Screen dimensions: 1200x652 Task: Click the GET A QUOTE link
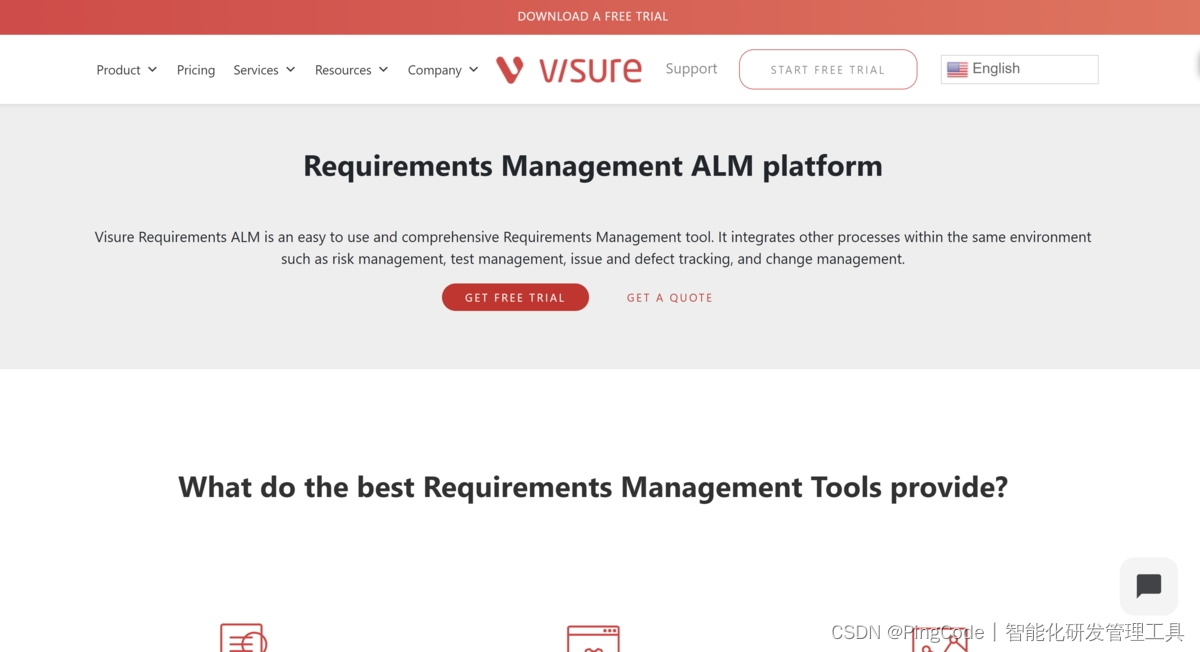click(x=670, y=298)
